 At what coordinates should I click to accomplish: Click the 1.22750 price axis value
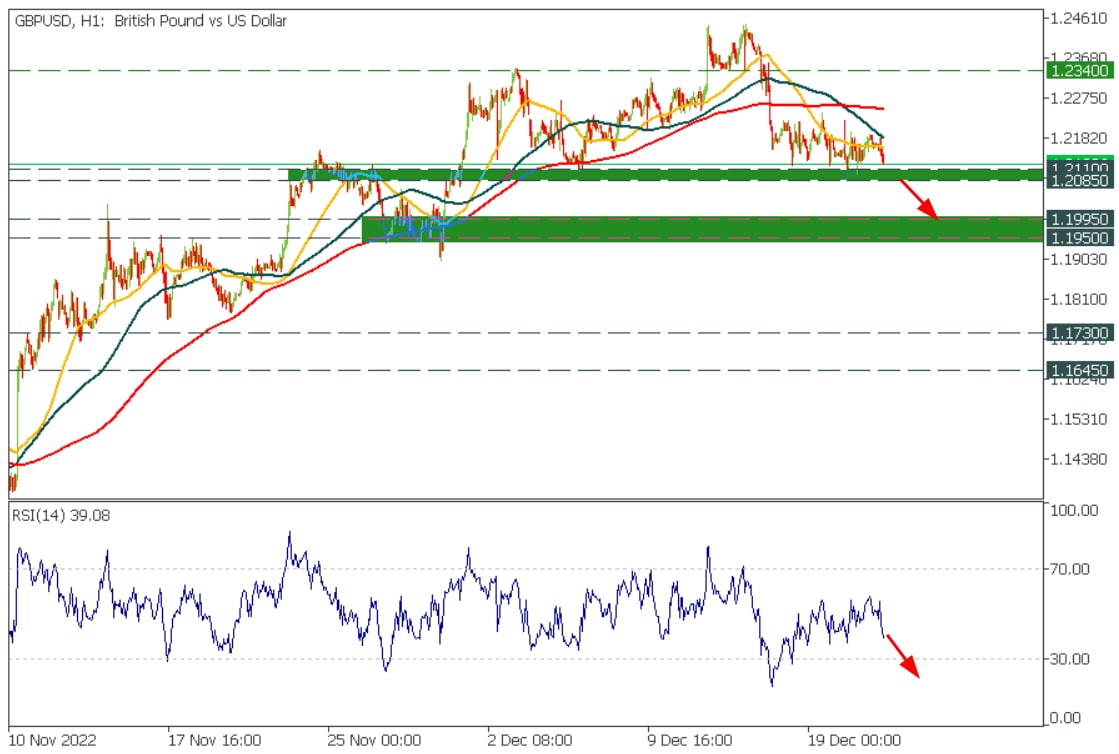[1078, 98]
